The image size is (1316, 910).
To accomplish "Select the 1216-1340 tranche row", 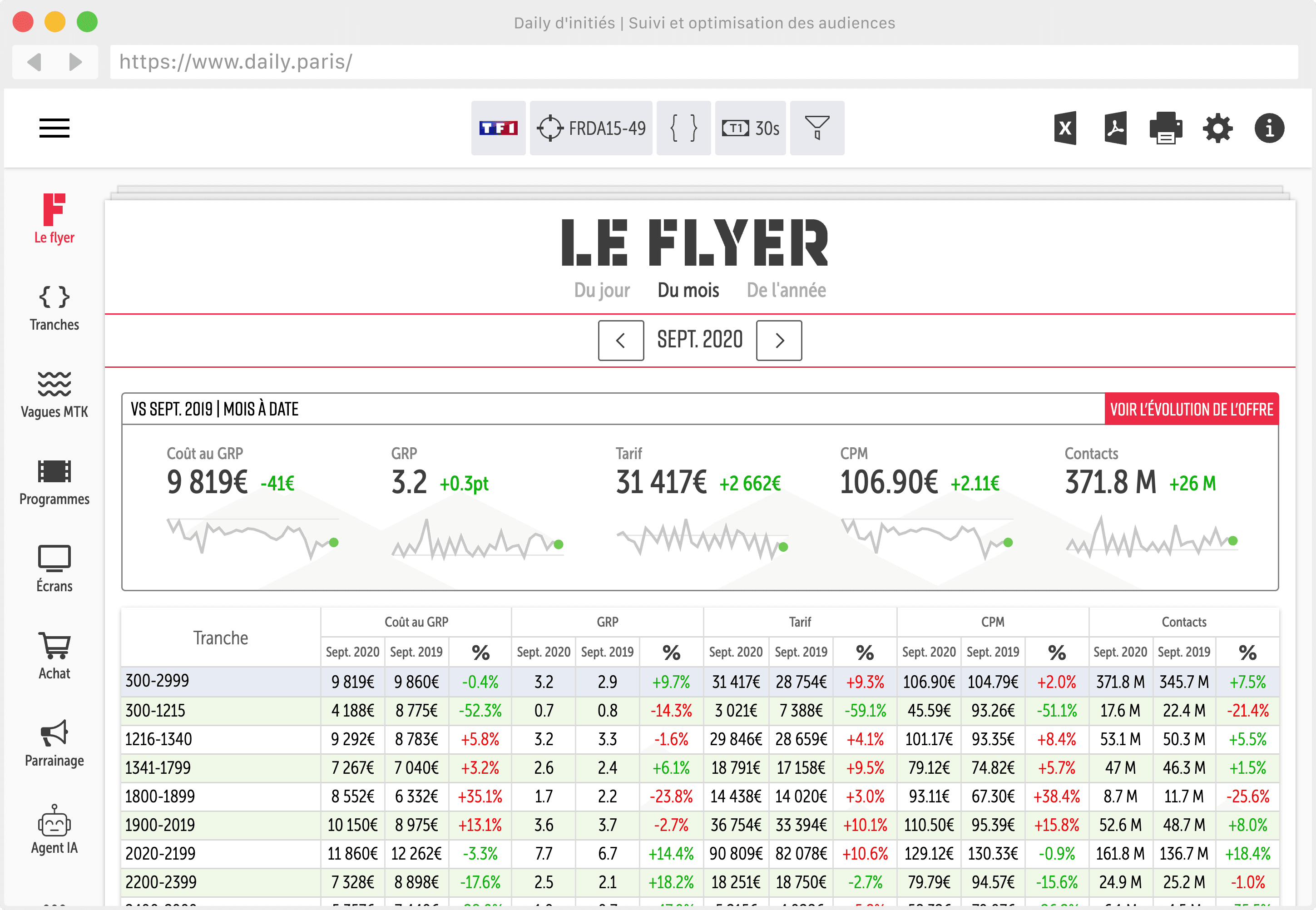I will point(700,740).
